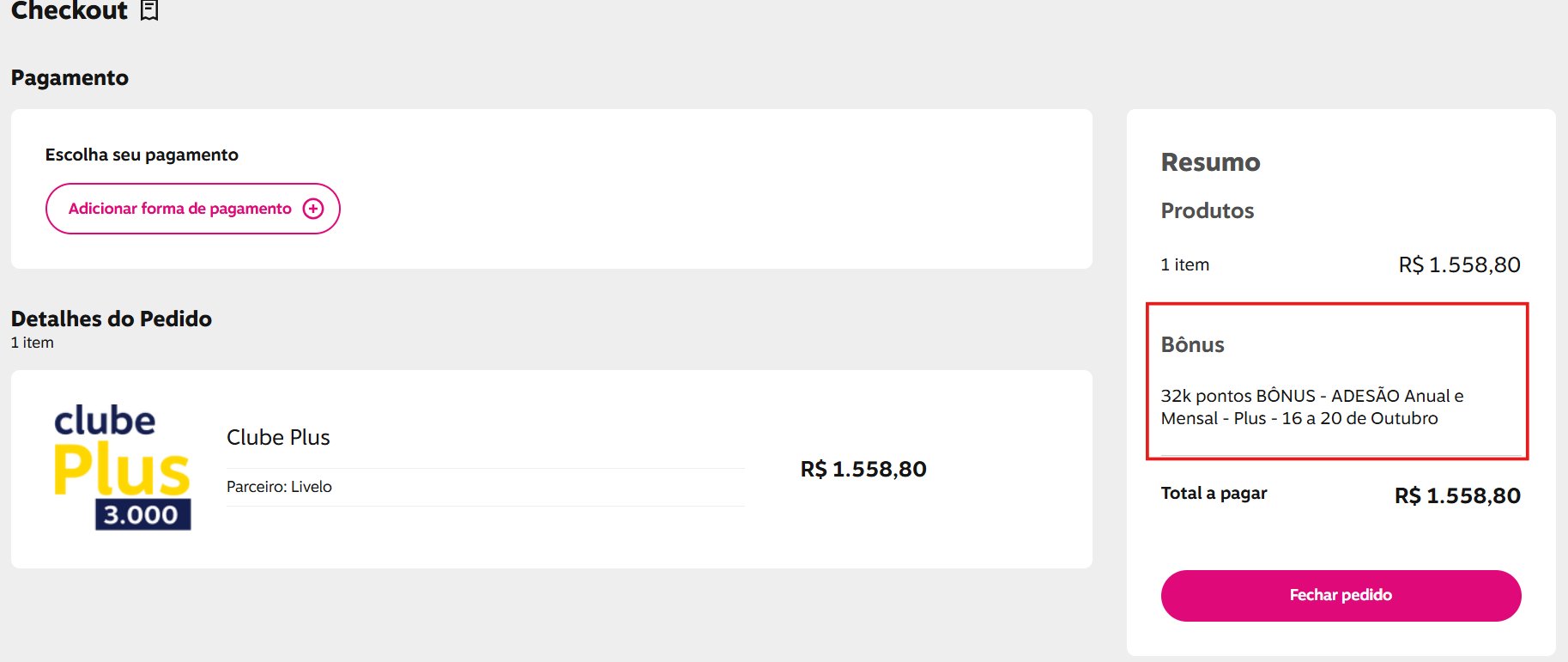Viewport: 1568px width, 662px height.
Task: Click the product card price R$ 1.558,80
Action: 863,469
